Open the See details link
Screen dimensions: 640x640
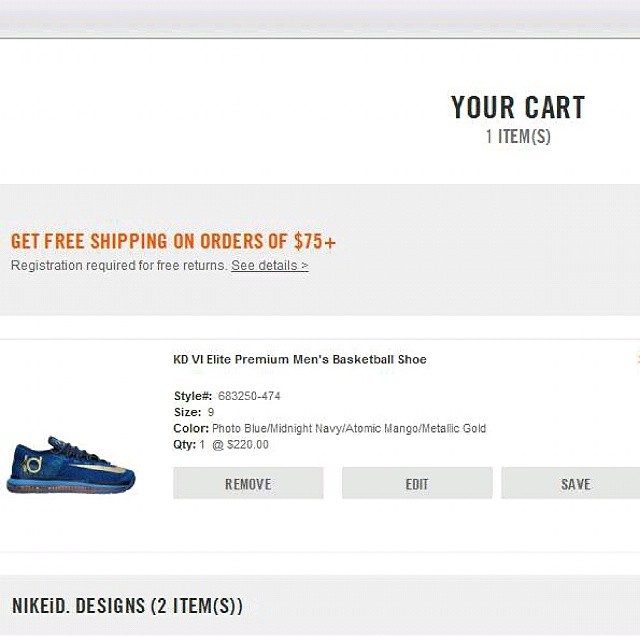269,266
